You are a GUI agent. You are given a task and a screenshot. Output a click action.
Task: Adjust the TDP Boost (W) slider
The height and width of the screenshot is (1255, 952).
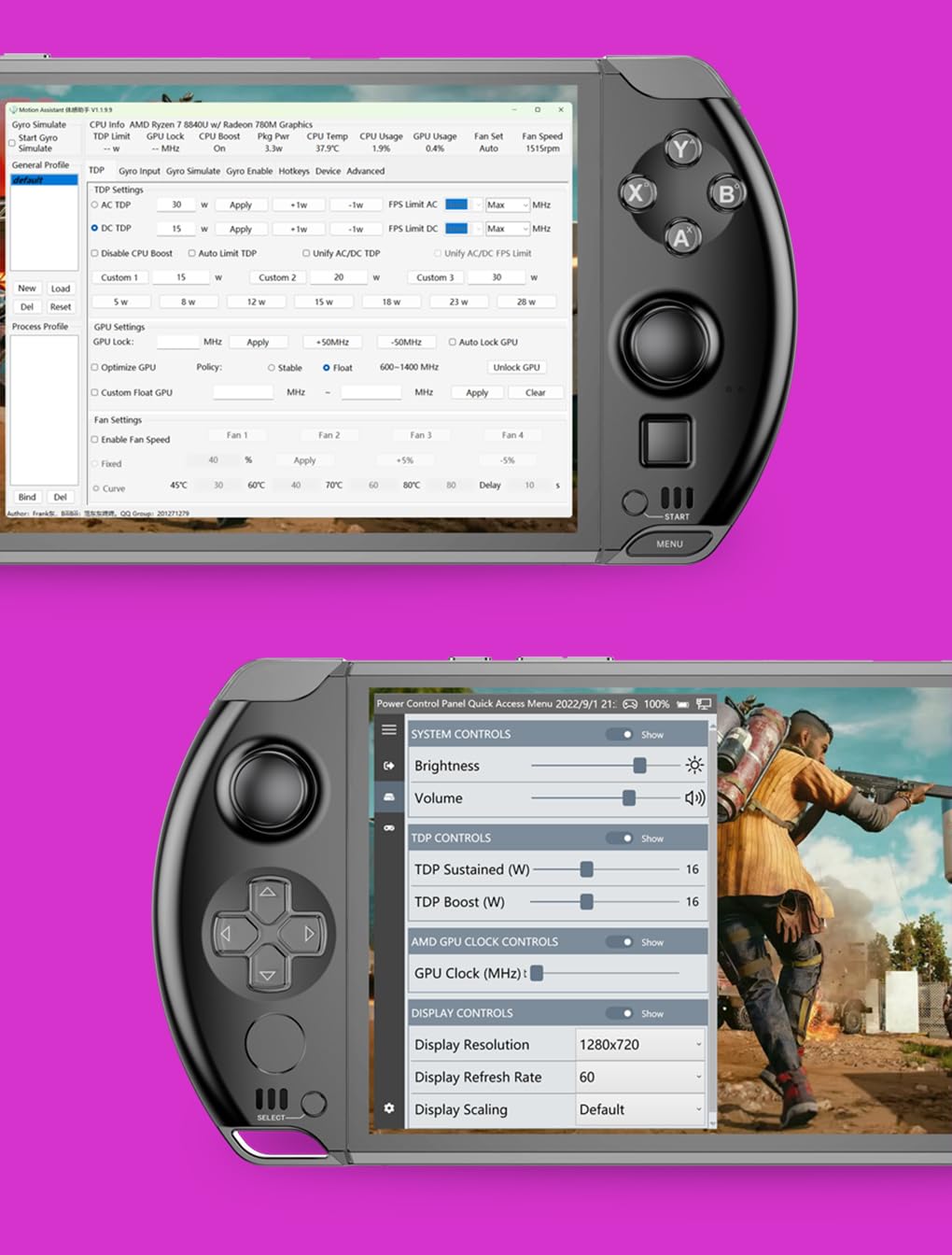click(x=606, y=902)
